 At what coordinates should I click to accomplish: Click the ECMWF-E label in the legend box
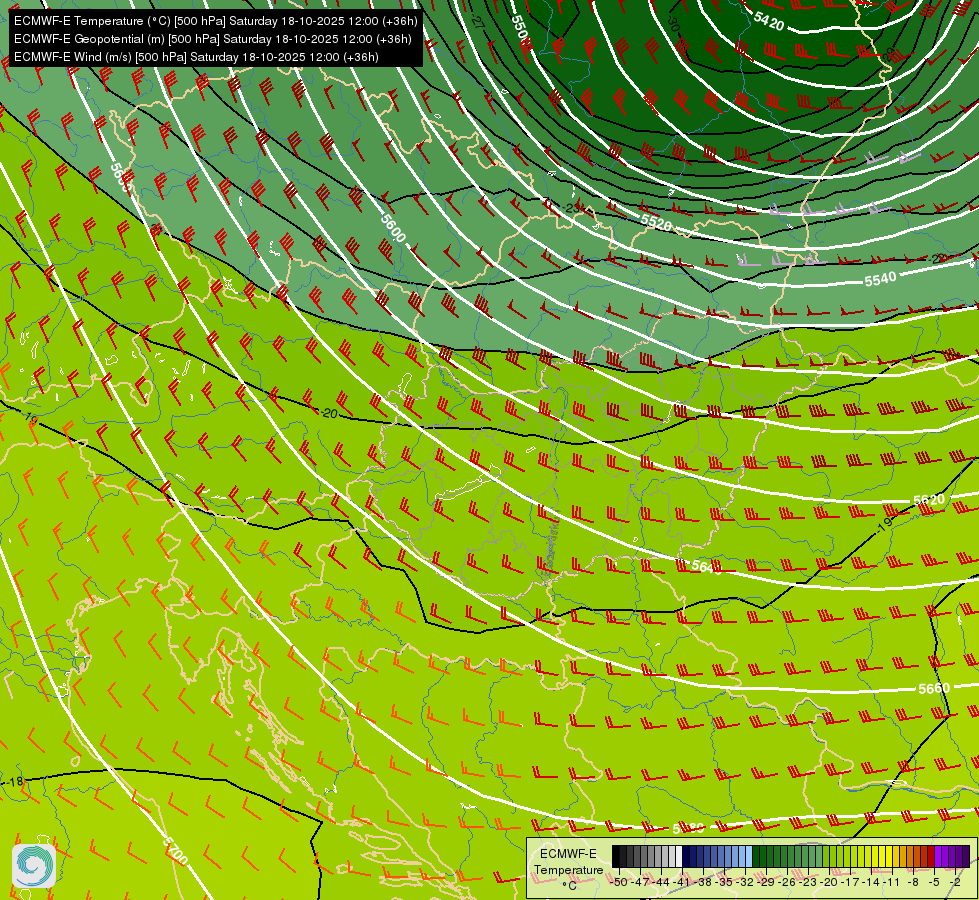[568, 854]
